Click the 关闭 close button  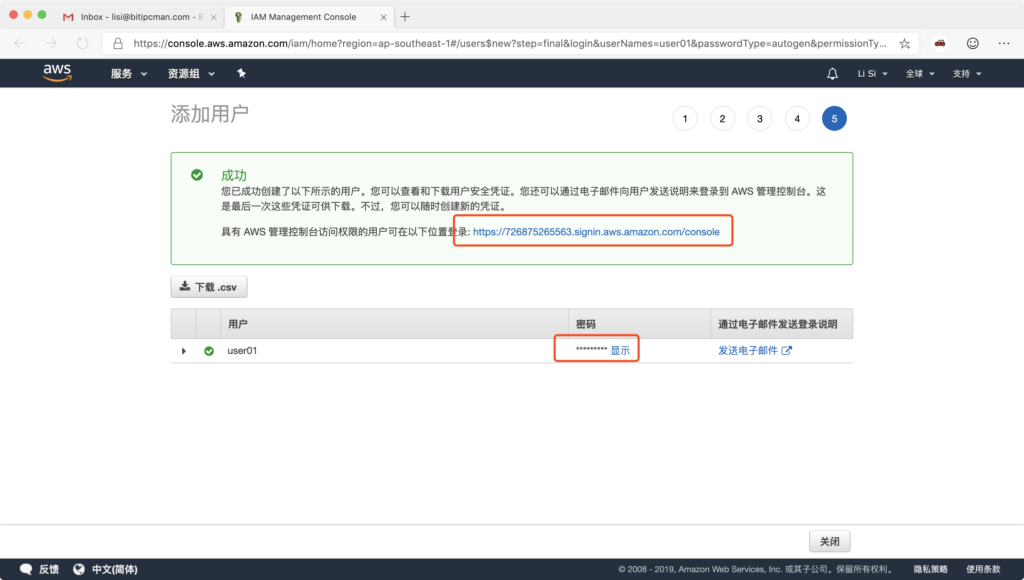coord(829,541)
